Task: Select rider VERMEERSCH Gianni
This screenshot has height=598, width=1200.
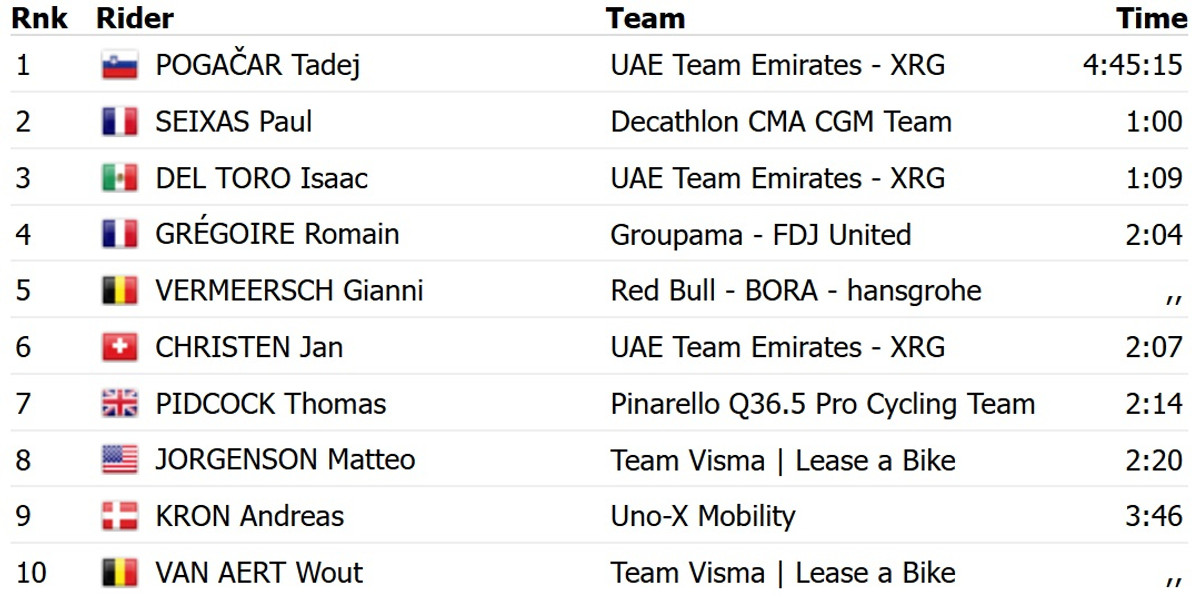Action: 289,291
